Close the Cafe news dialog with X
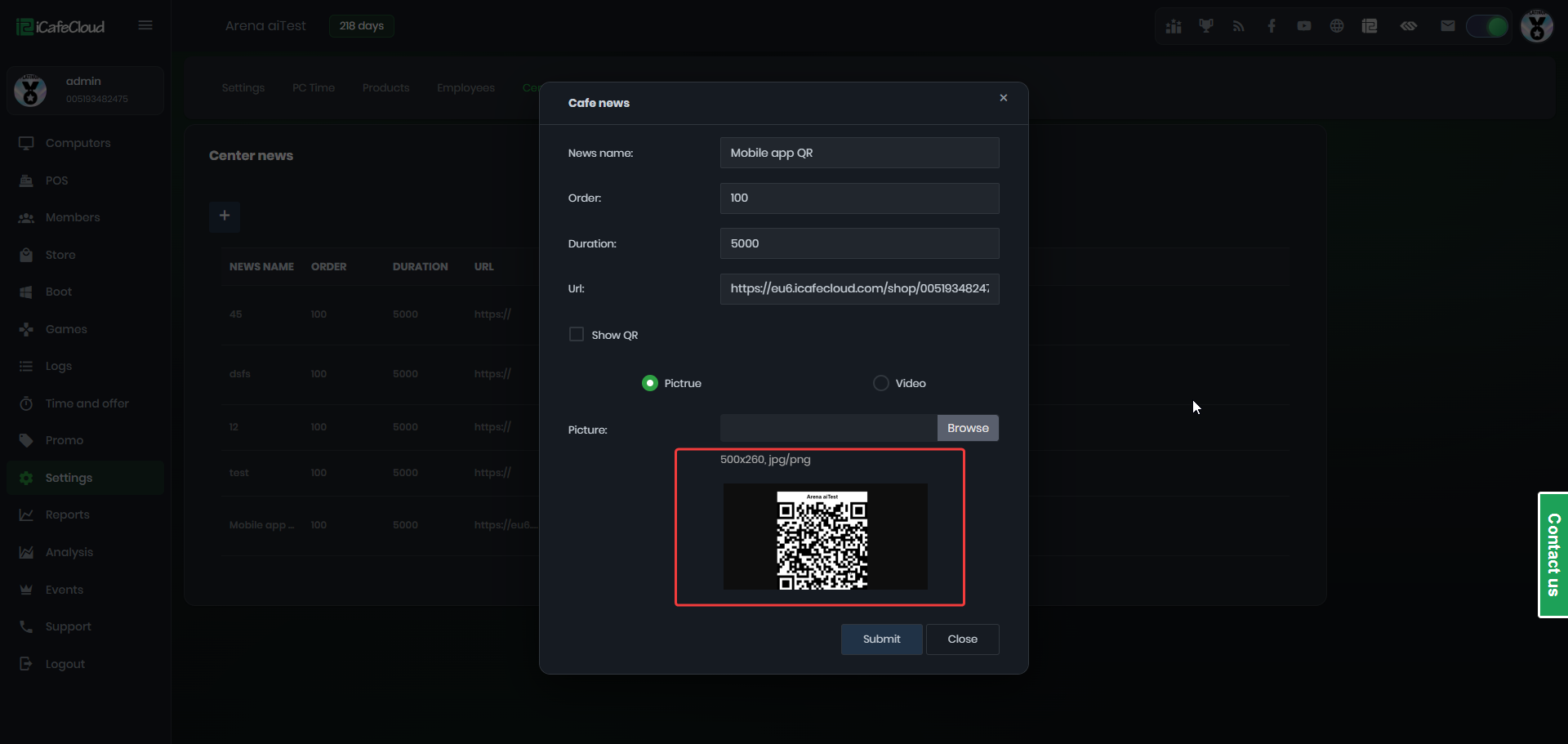The height and width of the screenshot is (744, 1568). click(x=1004, y=98)
